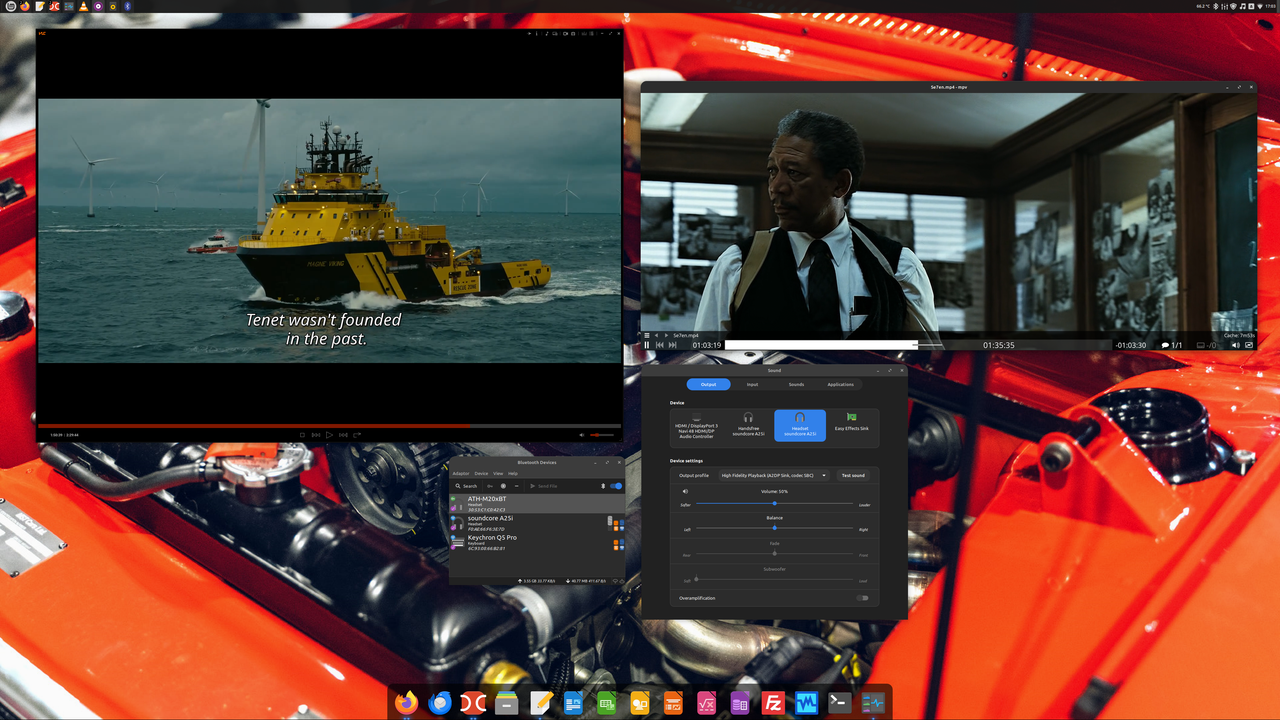Launch LibreOffice Writer from dock
Image resolution: width=1280 pixels, height=720 pixels.
click(x=573, y=703)
